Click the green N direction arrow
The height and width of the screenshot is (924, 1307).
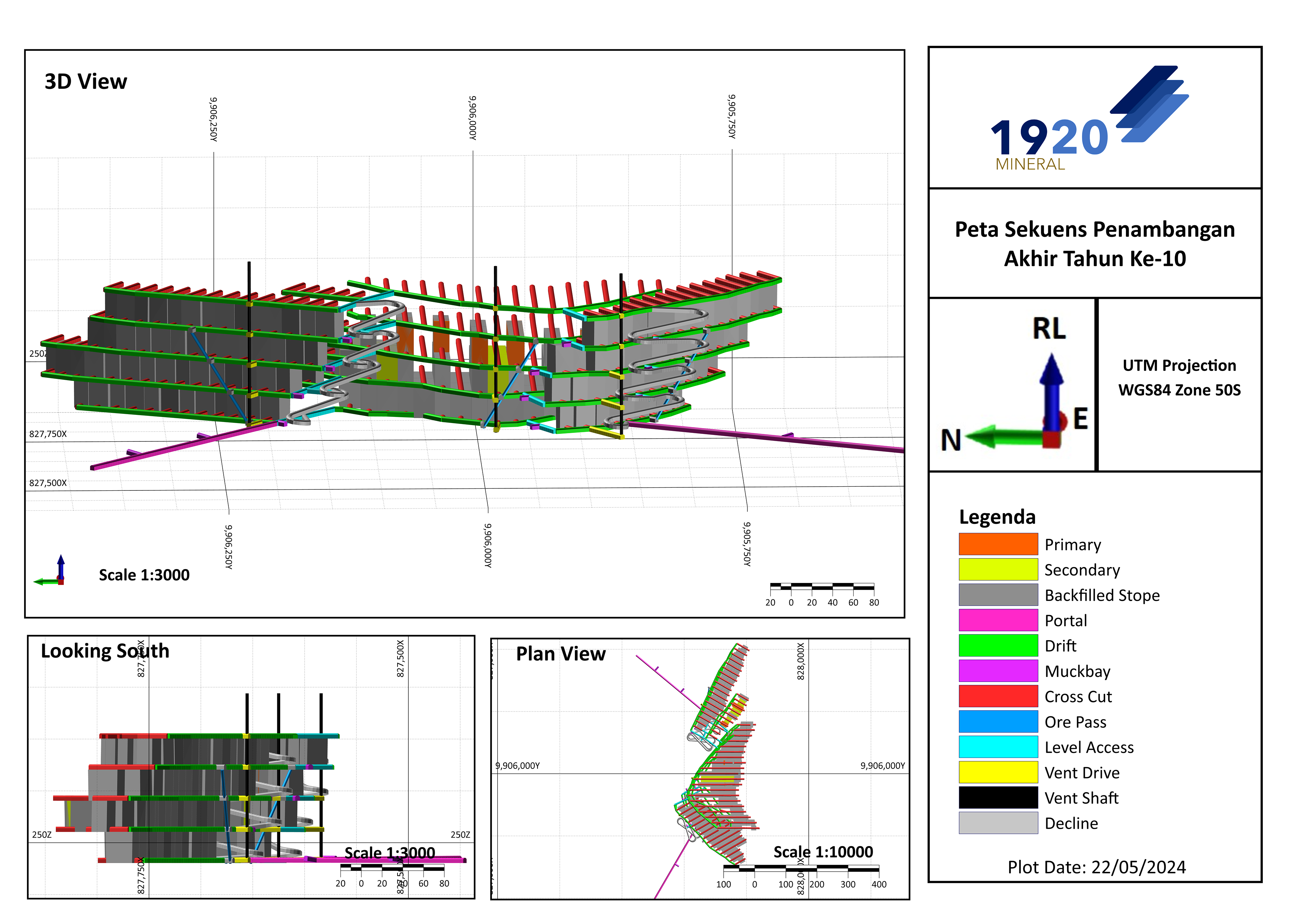1005,437
